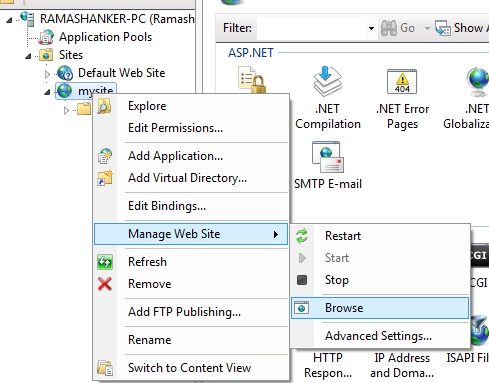Choose Add Application... menu entry

(191, 156)
